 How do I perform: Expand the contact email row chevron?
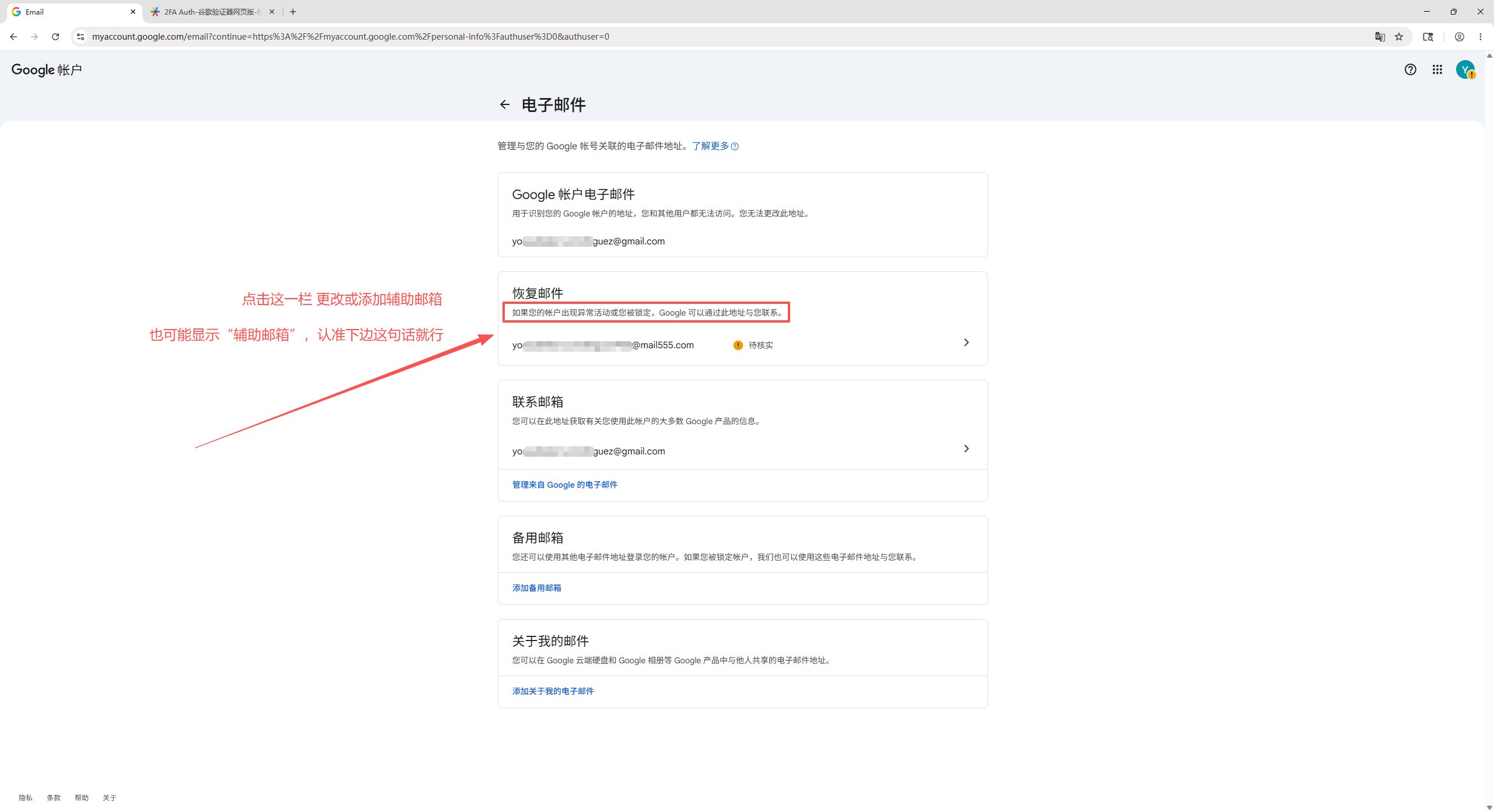coord(966,449)
